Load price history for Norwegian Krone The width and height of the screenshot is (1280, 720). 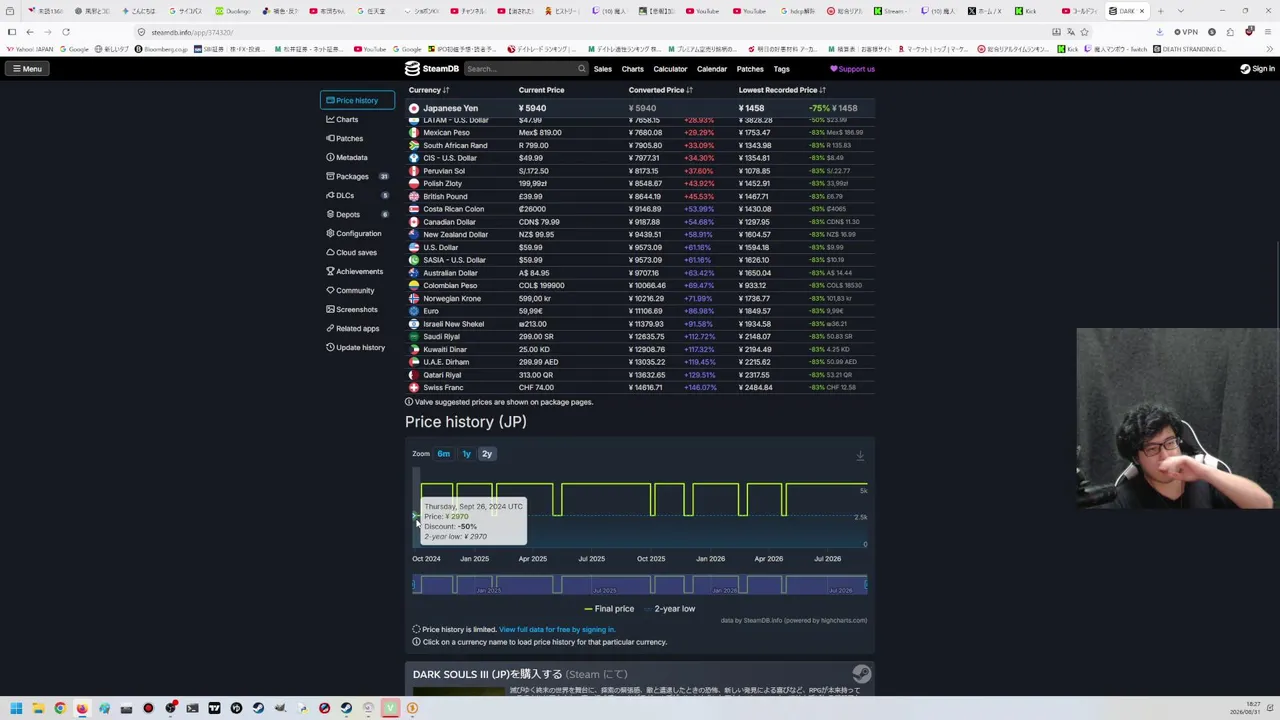tap(452, 299)
